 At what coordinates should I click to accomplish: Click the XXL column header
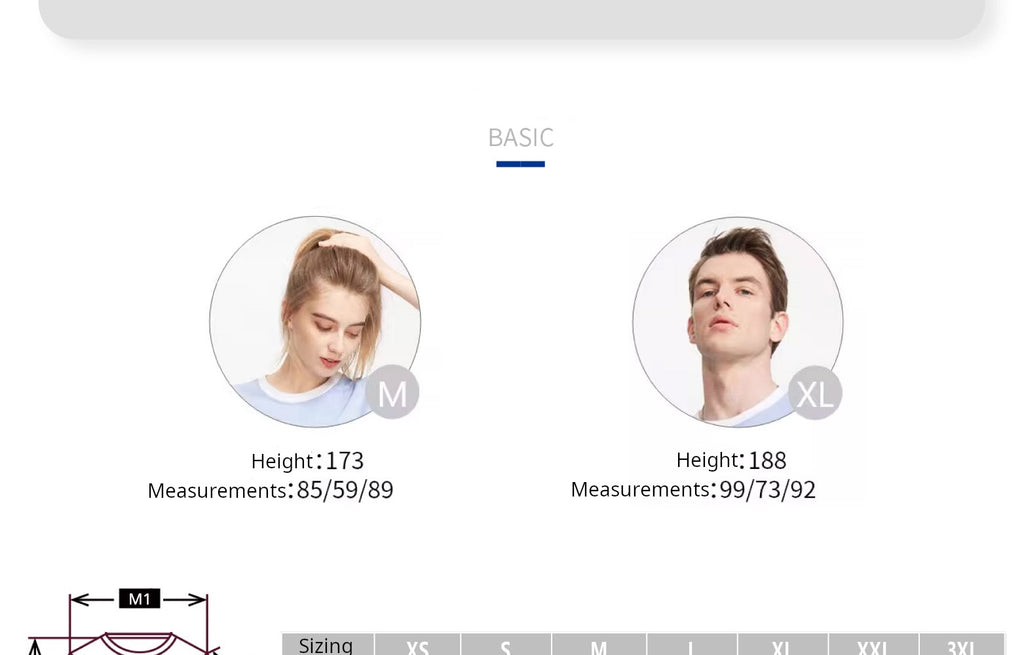click(x=873, y=645)
